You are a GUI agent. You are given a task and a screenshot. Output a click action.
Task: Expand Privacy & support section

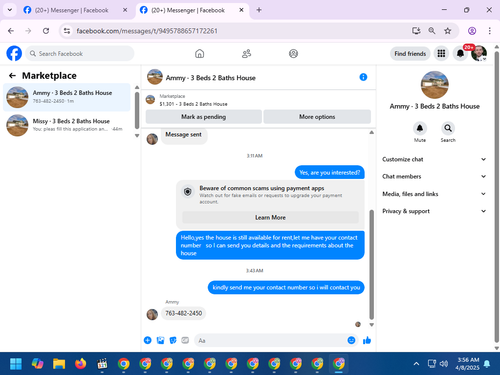tap(434, 211)
